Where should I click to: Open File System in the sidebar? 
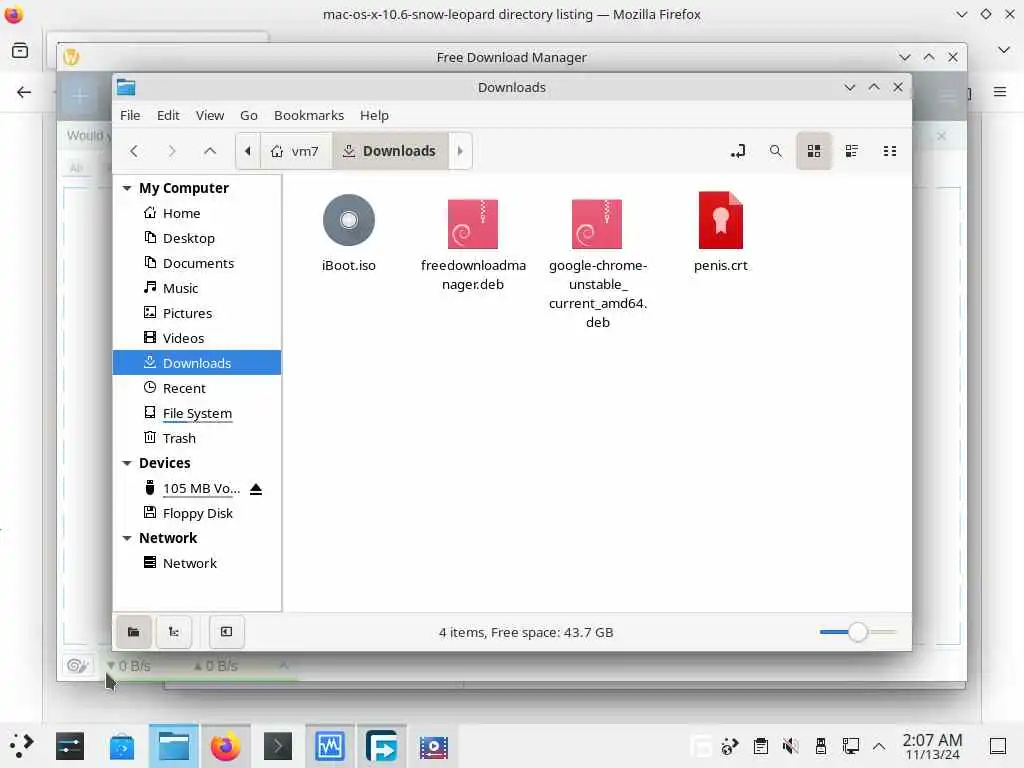click(197, 413)
